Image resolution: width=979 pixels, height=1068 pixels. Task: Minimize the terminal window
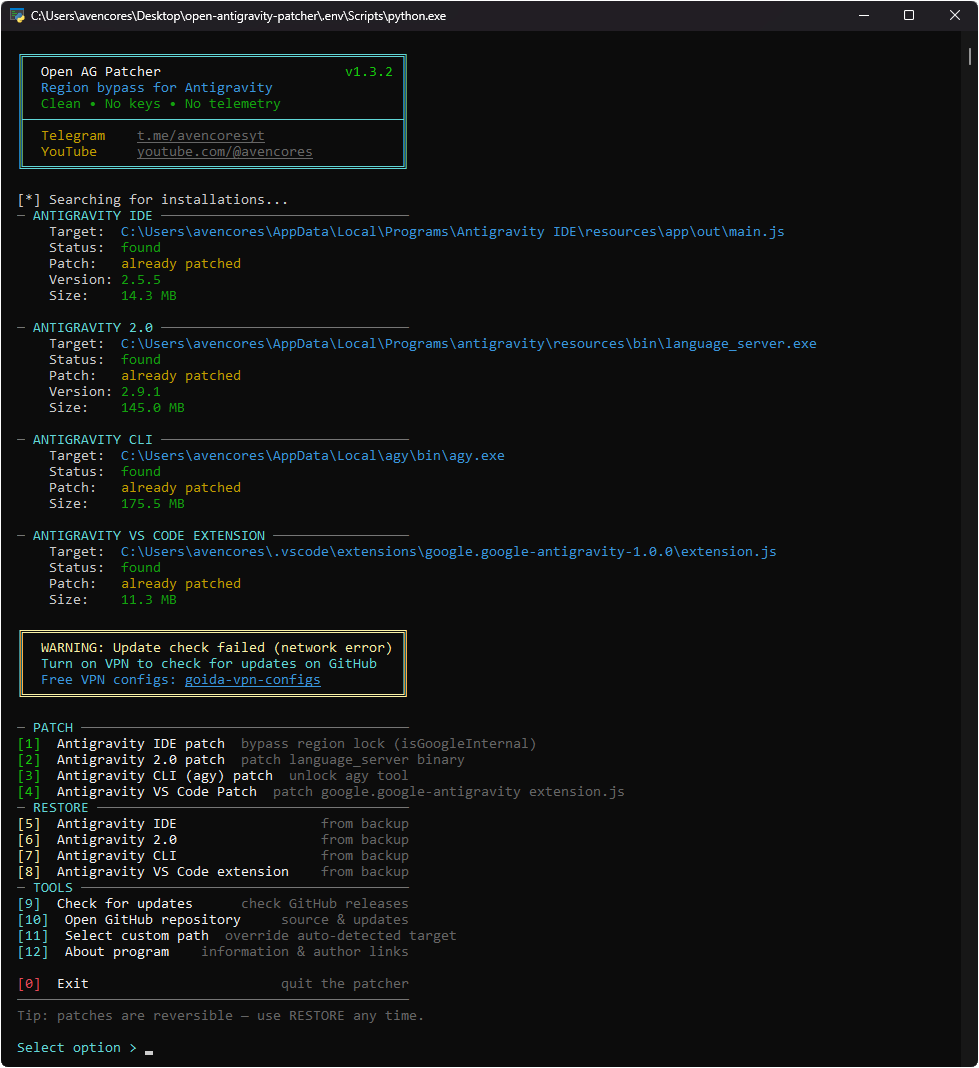864,15
